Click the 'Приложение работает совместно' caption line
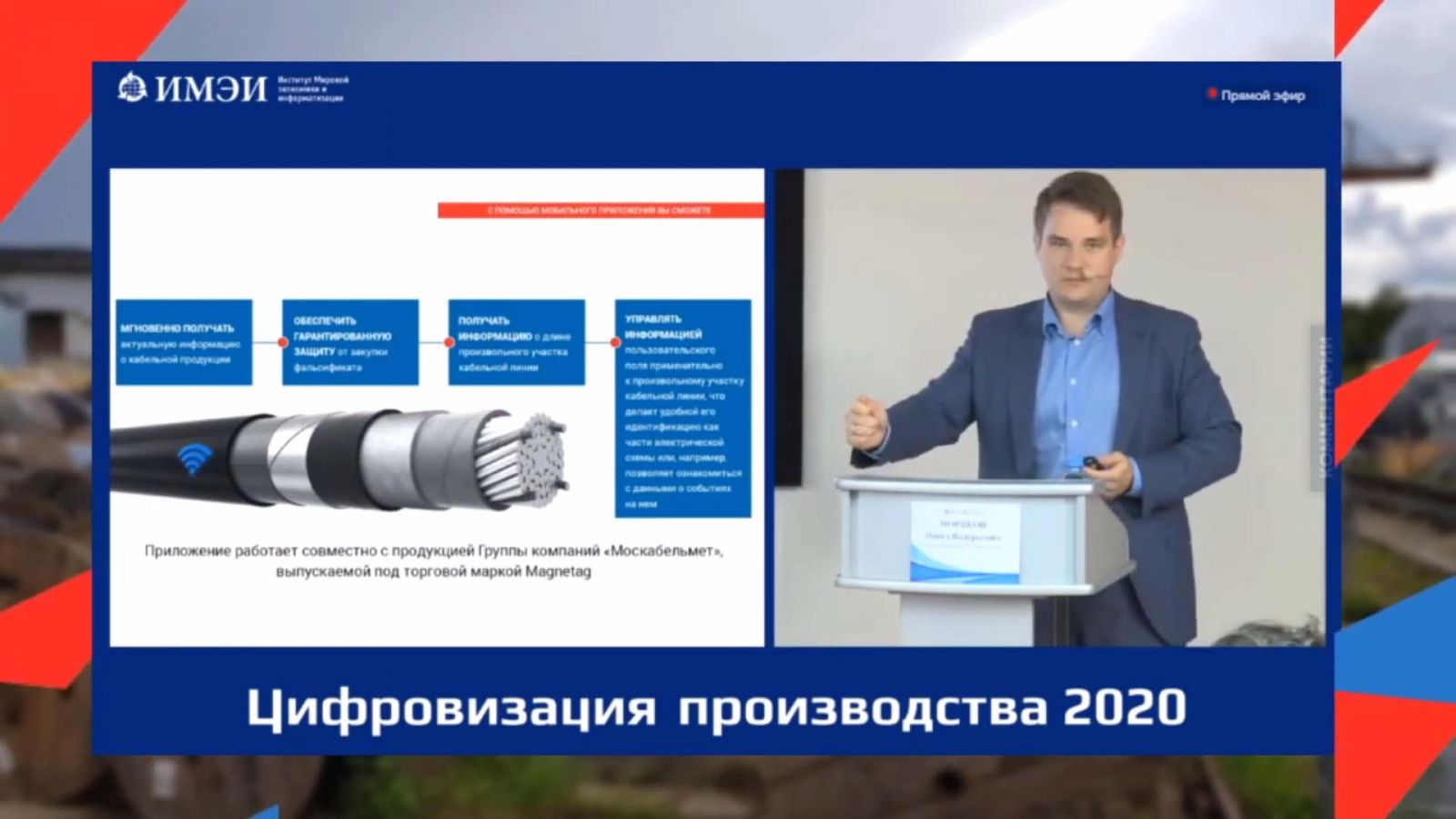This screenshot has width=1456, height=819. 433,551
